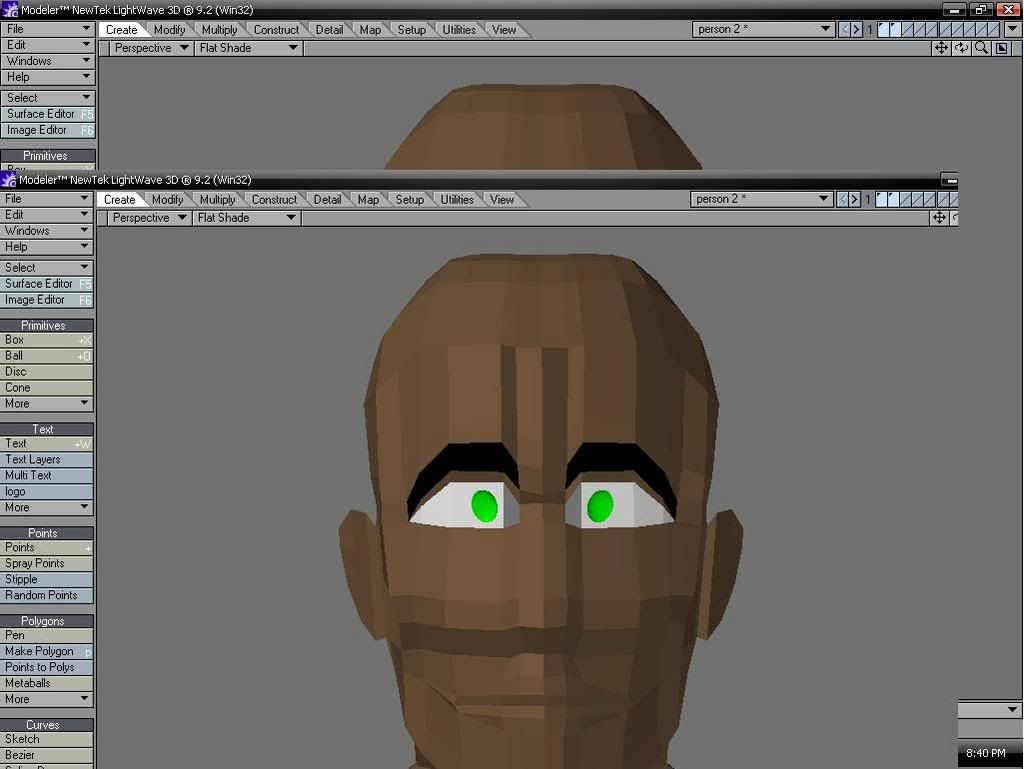Viewport: 1024px width, 769px height.
Task: Open Select menu in front window
Action: (x=47, y=268)
